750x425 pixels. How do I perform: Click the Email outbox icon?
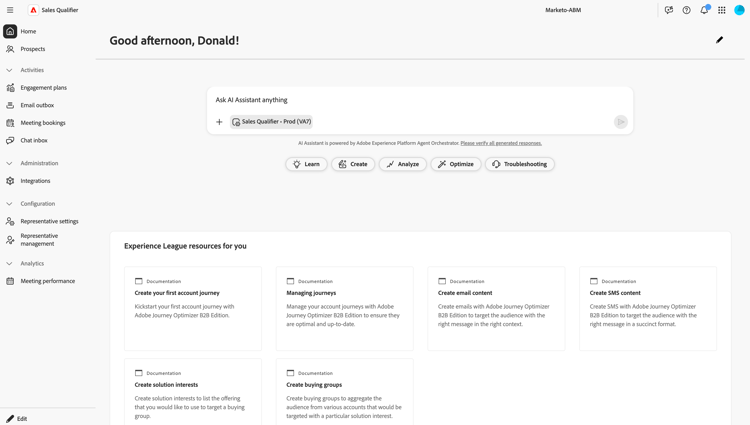(x=10, y=105)
